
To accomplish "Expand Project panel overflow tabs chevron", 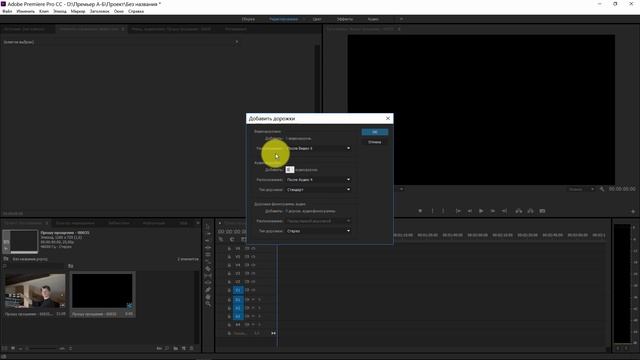I will (x=198, y=223).
